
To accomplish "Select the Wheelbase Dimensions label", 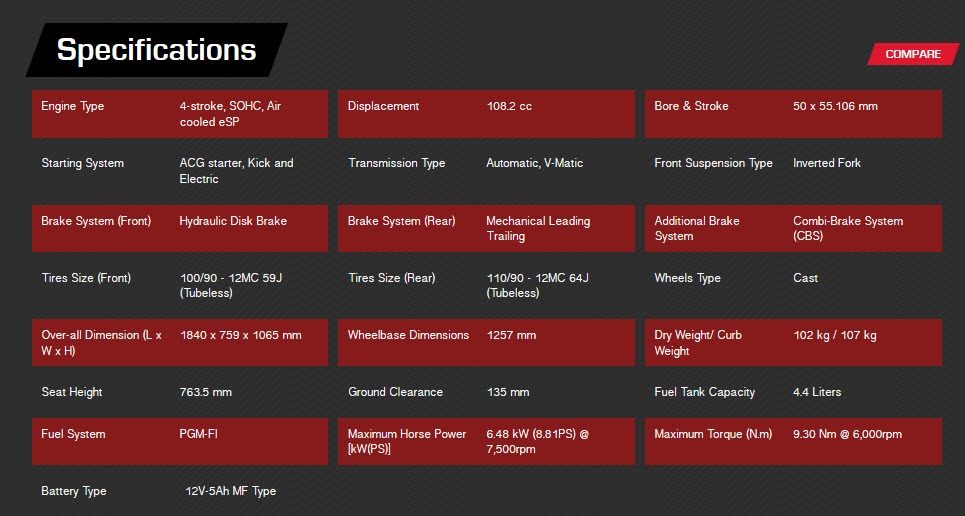I will point(408,335).
